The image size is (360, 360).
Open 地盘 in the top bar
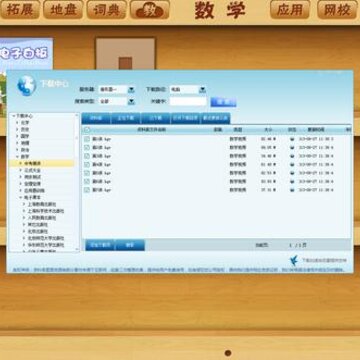point(63,10)
